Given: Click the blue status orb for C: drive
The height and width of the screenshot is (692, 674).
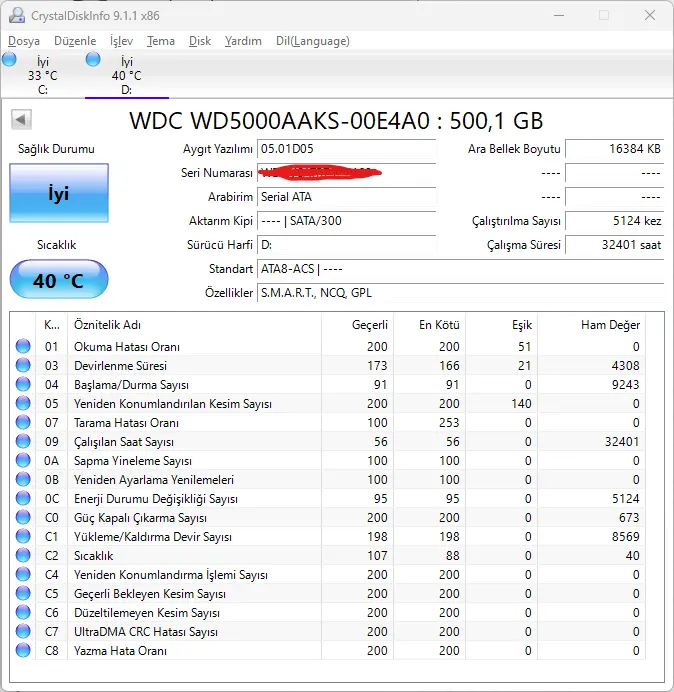Looking at the screenshot, I should [x=9, y=59].
